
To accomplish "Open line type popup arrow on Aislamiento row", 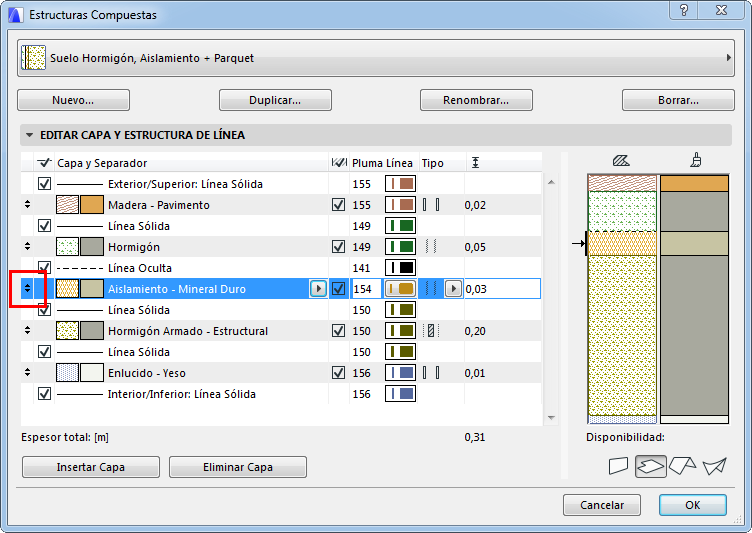I will pyautogui.click(x=453, y=289).
